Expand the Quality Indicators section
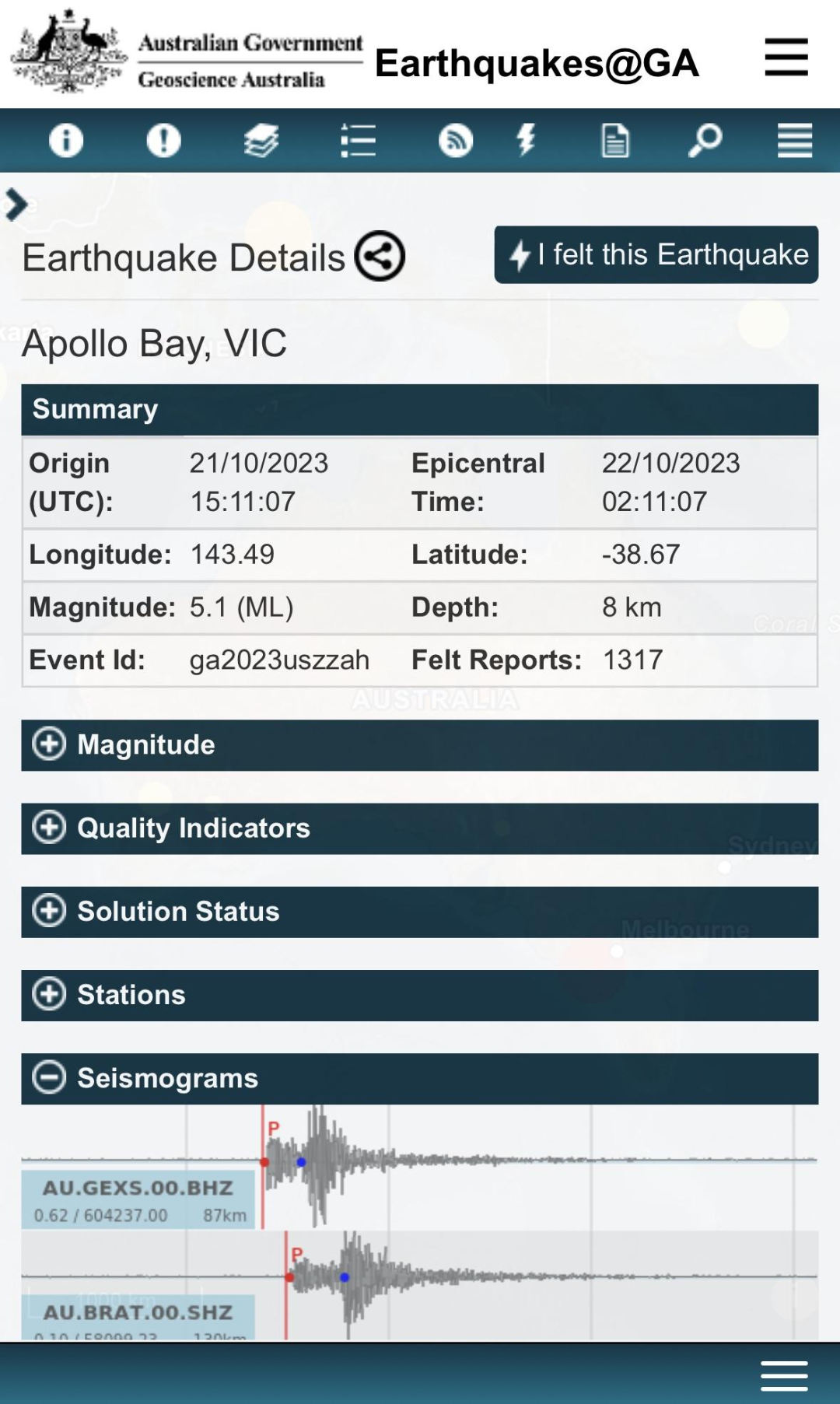This screenshot has height=1404, width=840. click(x=419, y=828)
